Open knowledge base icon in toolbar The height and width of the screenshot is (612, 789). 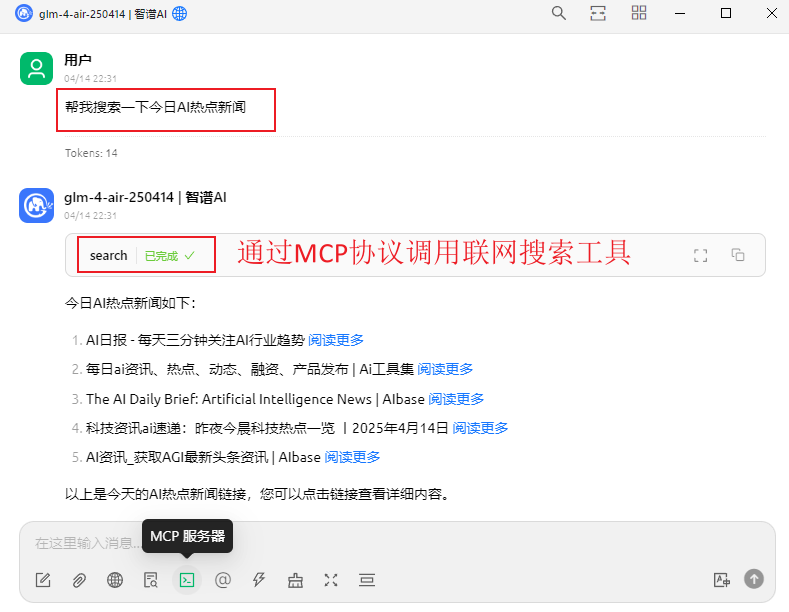pyautogui.click(x=151, y=580)
